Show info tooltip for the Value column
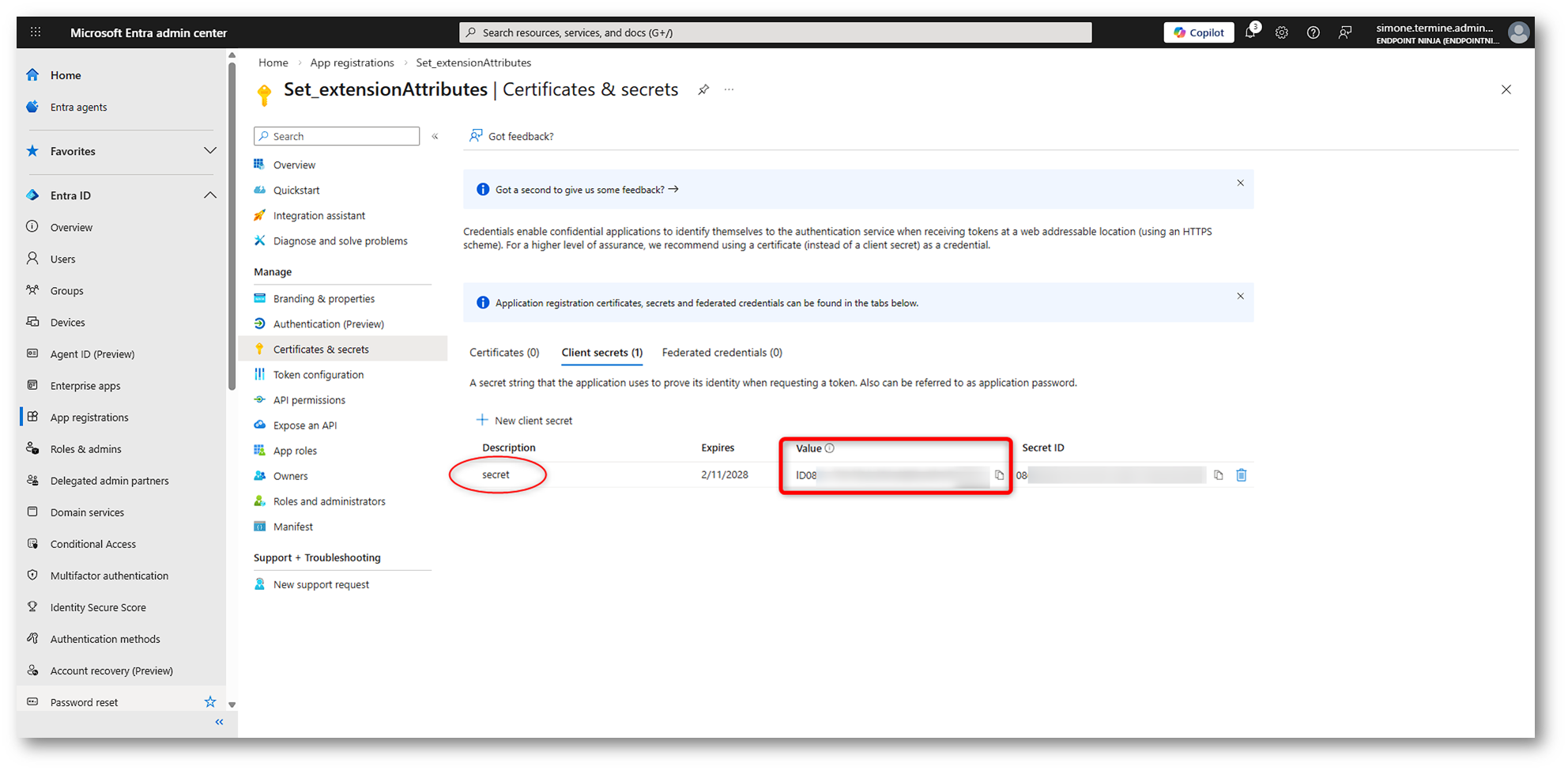The width and height of the screenshot is (1568, 771). (830, 448)
